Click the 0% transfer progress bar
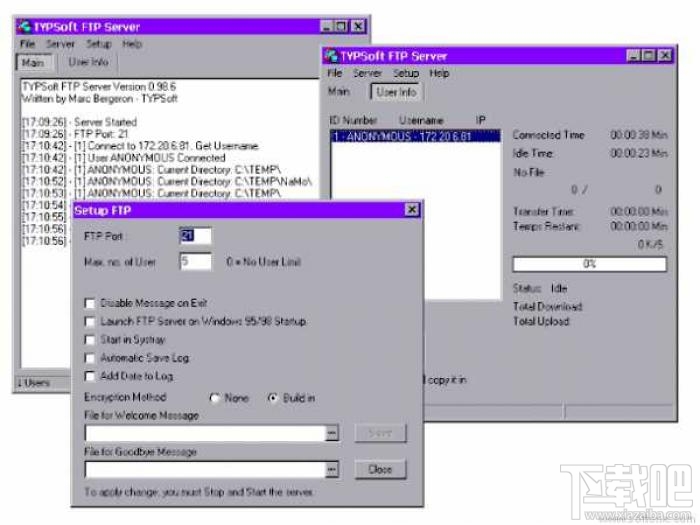 [590, 264]
